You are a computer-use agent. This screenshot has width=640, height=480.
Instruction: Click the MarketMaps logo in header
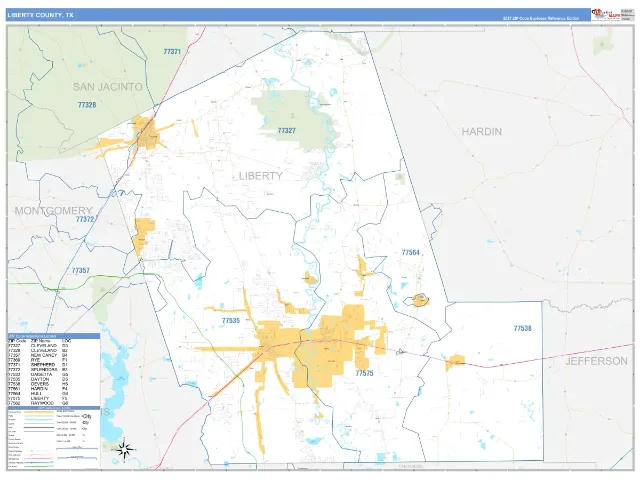click(606, 14)
